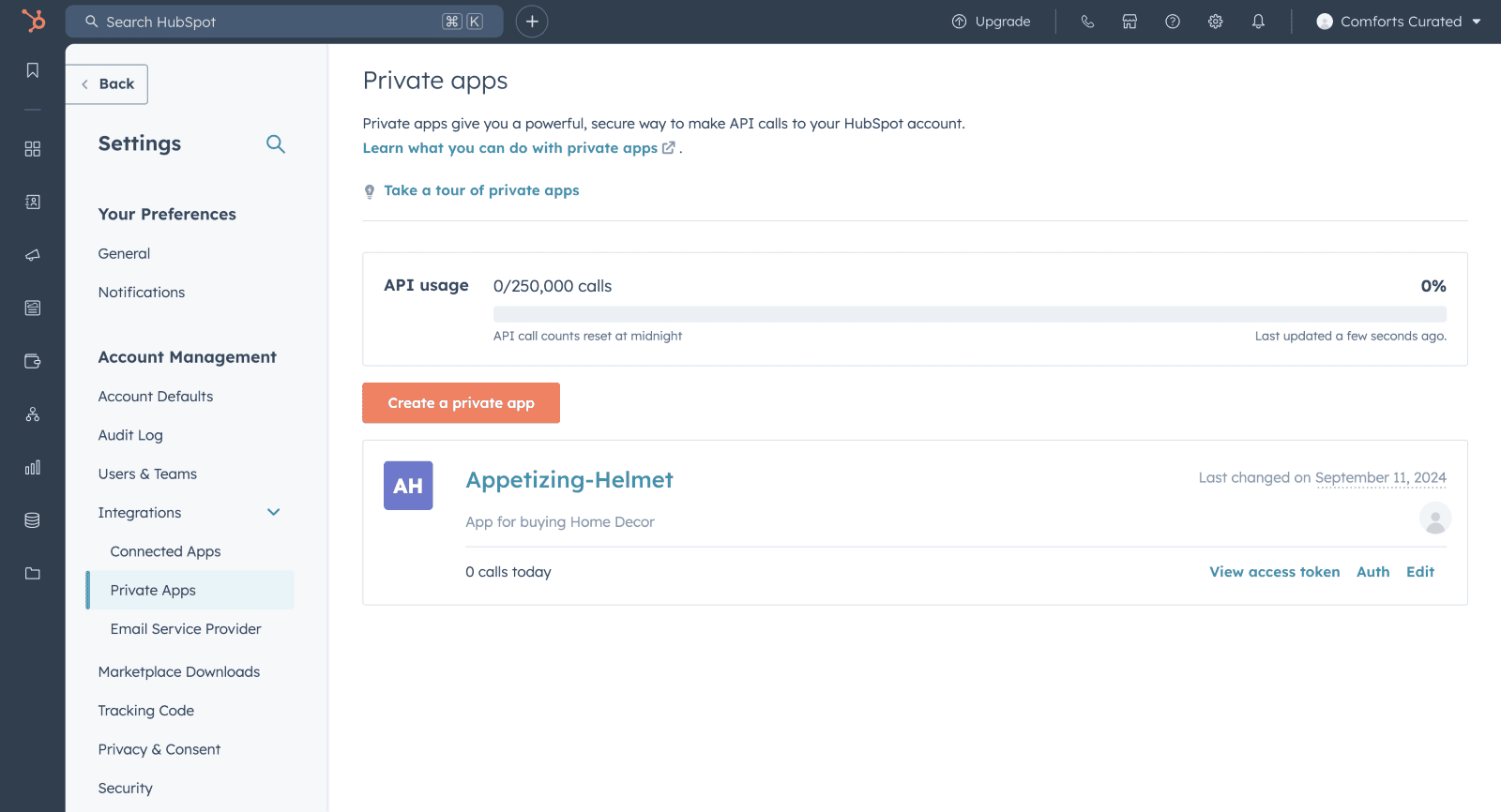Click View access token link

click(1275, 572)
